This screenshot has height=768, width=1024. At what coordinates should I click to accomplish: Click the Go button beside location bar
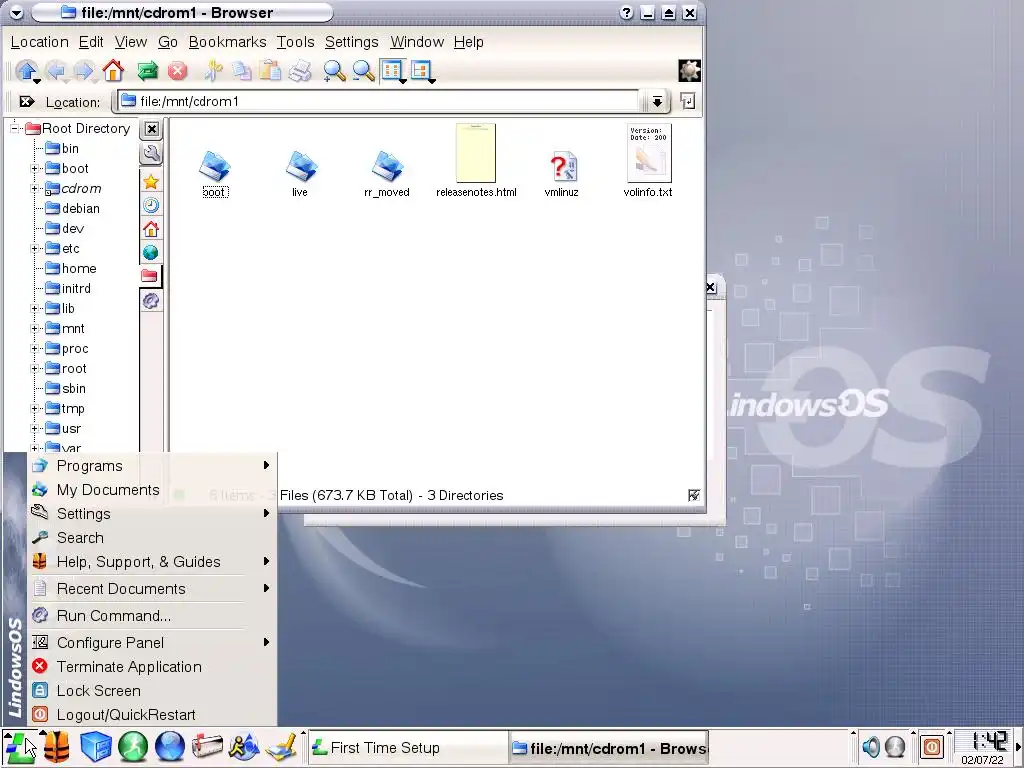pos(688,101)
